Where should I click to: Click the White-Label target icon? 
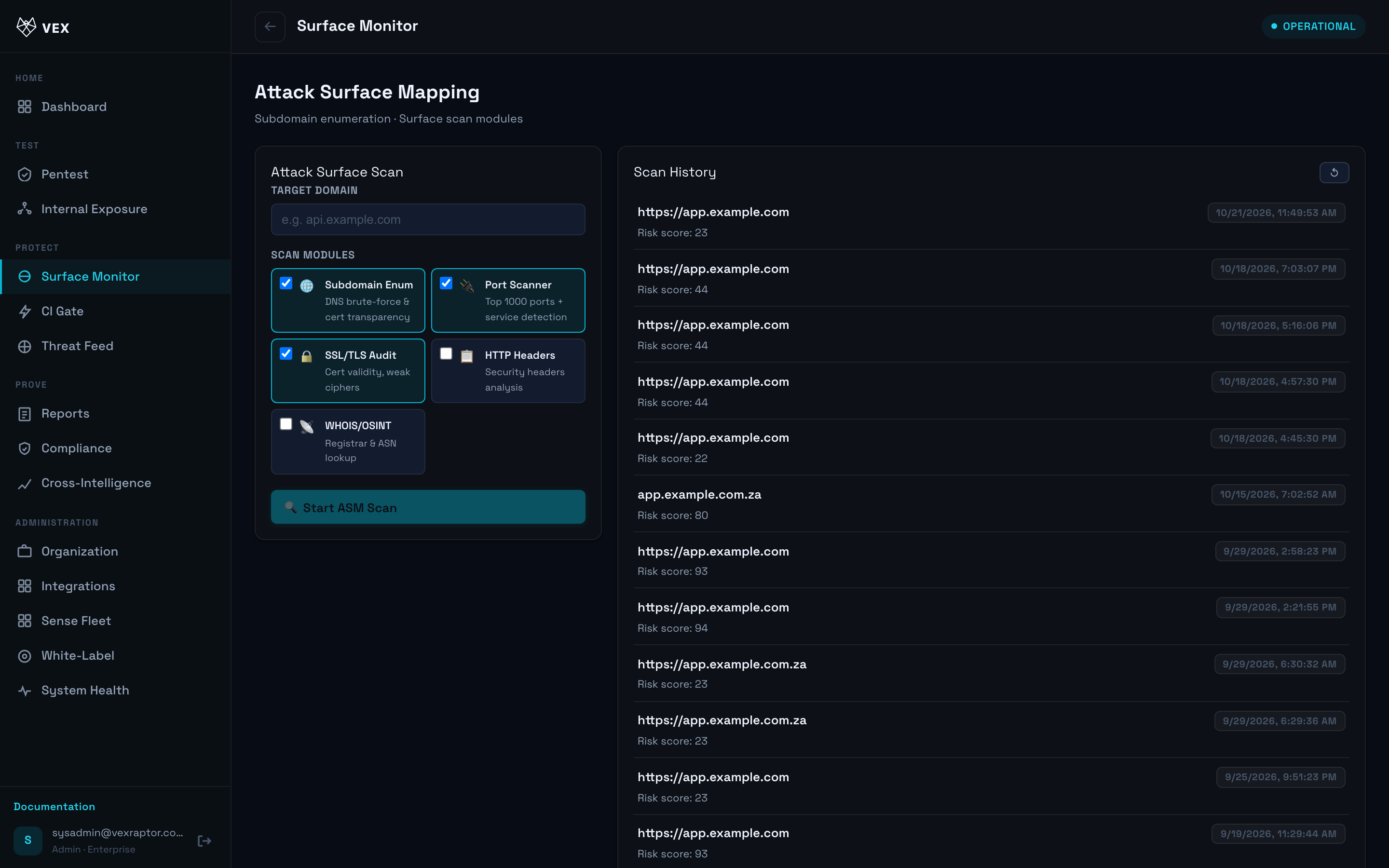pos(25,656)
